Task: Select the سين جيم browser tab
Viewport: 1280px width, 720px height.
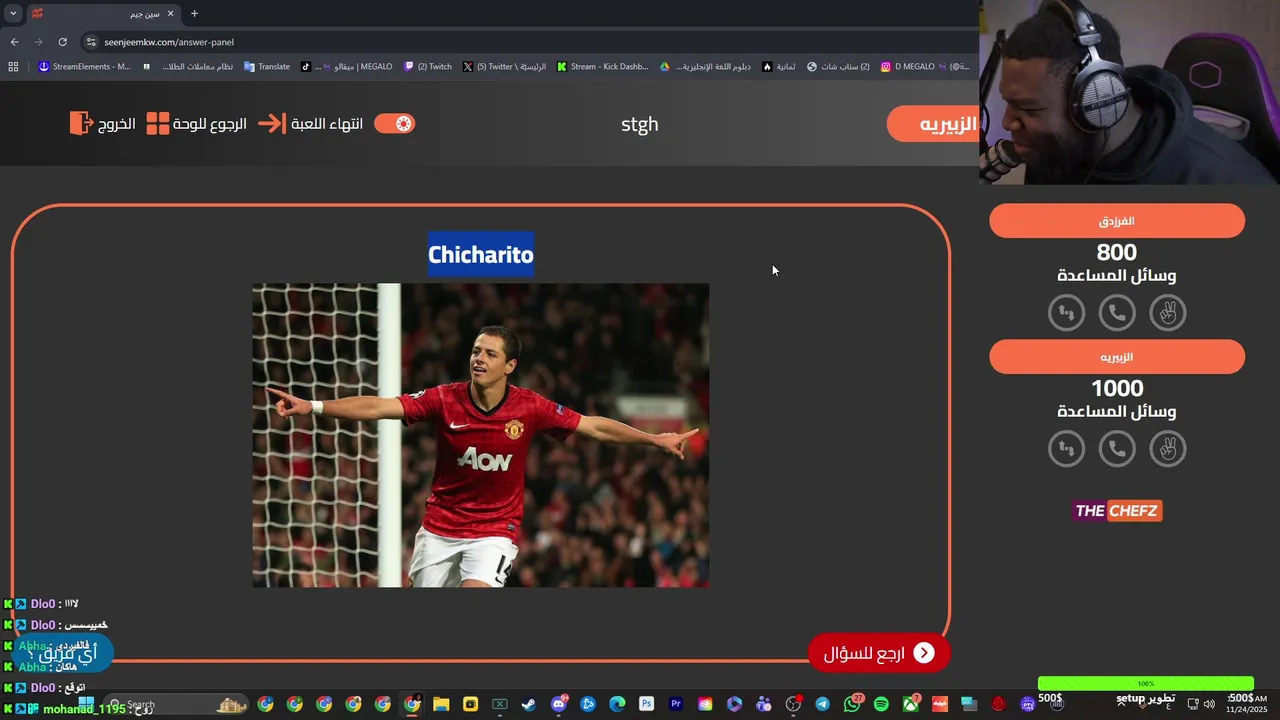Action: click(x=104, y=14)
